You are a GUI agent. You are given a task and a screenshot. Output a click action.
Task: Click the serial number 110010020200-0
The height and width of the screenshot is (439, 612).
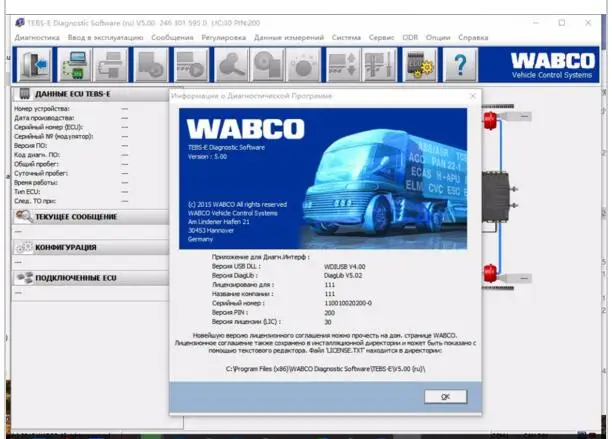tap(348, 303)
